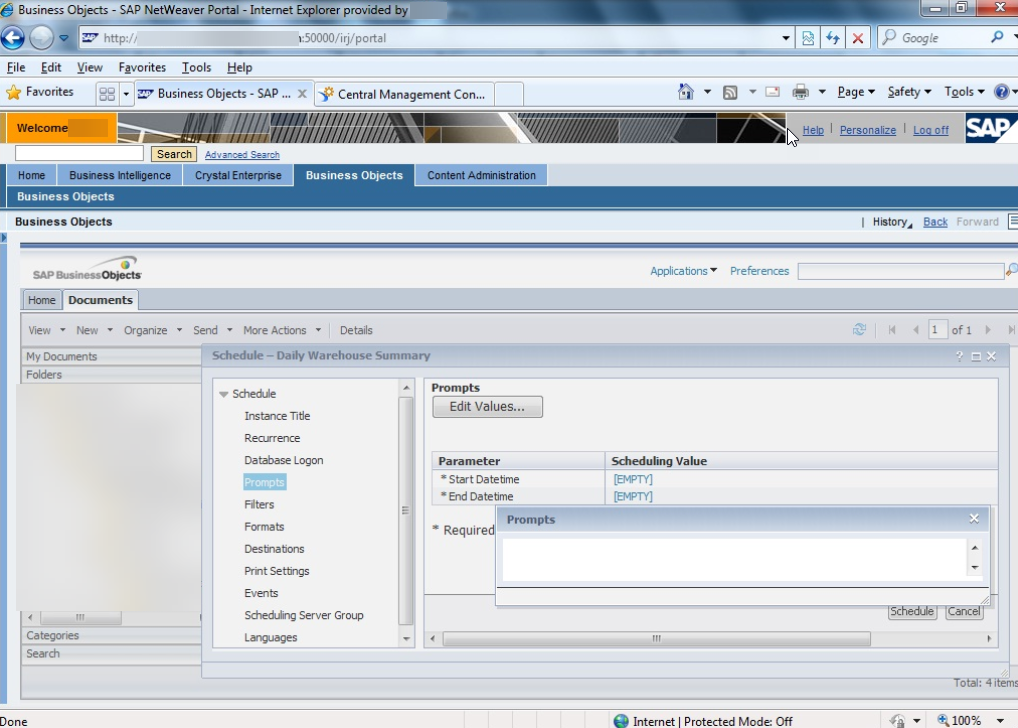Go to first page arrow icon
The height and width of the screenshot is (728, 1018).
(892, 330)
